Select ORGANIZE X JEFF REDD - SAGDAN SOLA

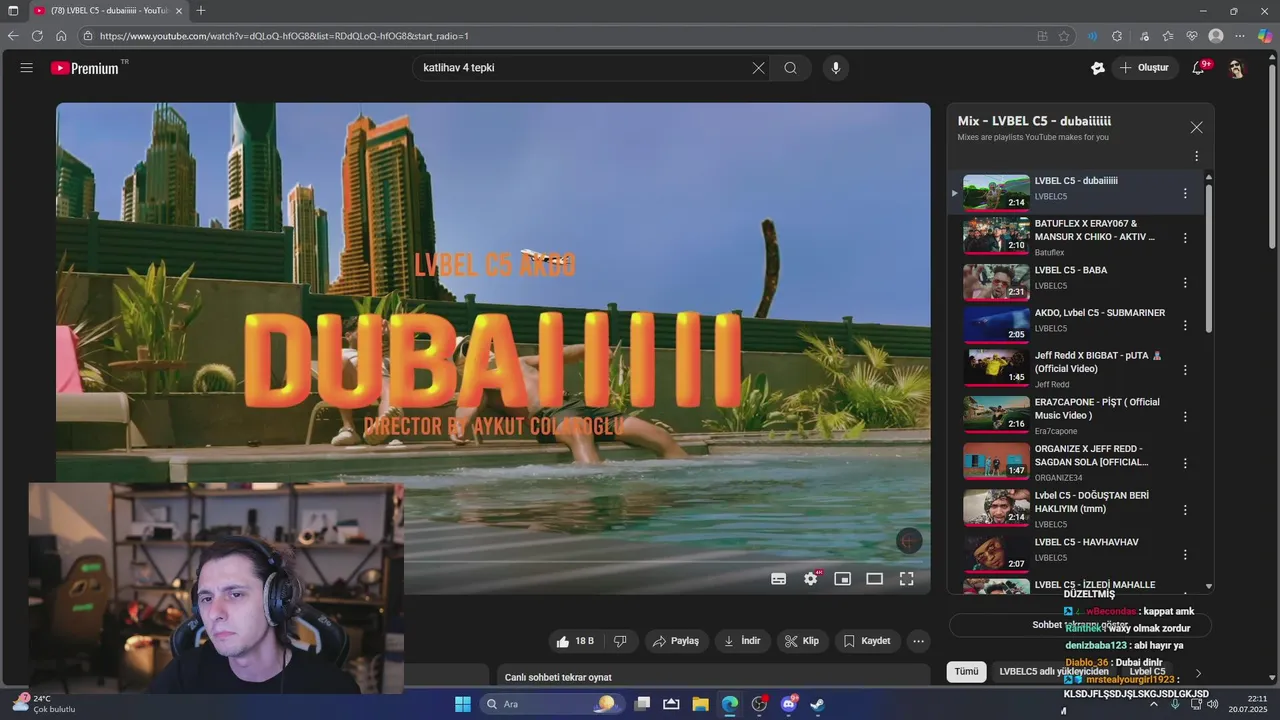tap(1091, 455)
